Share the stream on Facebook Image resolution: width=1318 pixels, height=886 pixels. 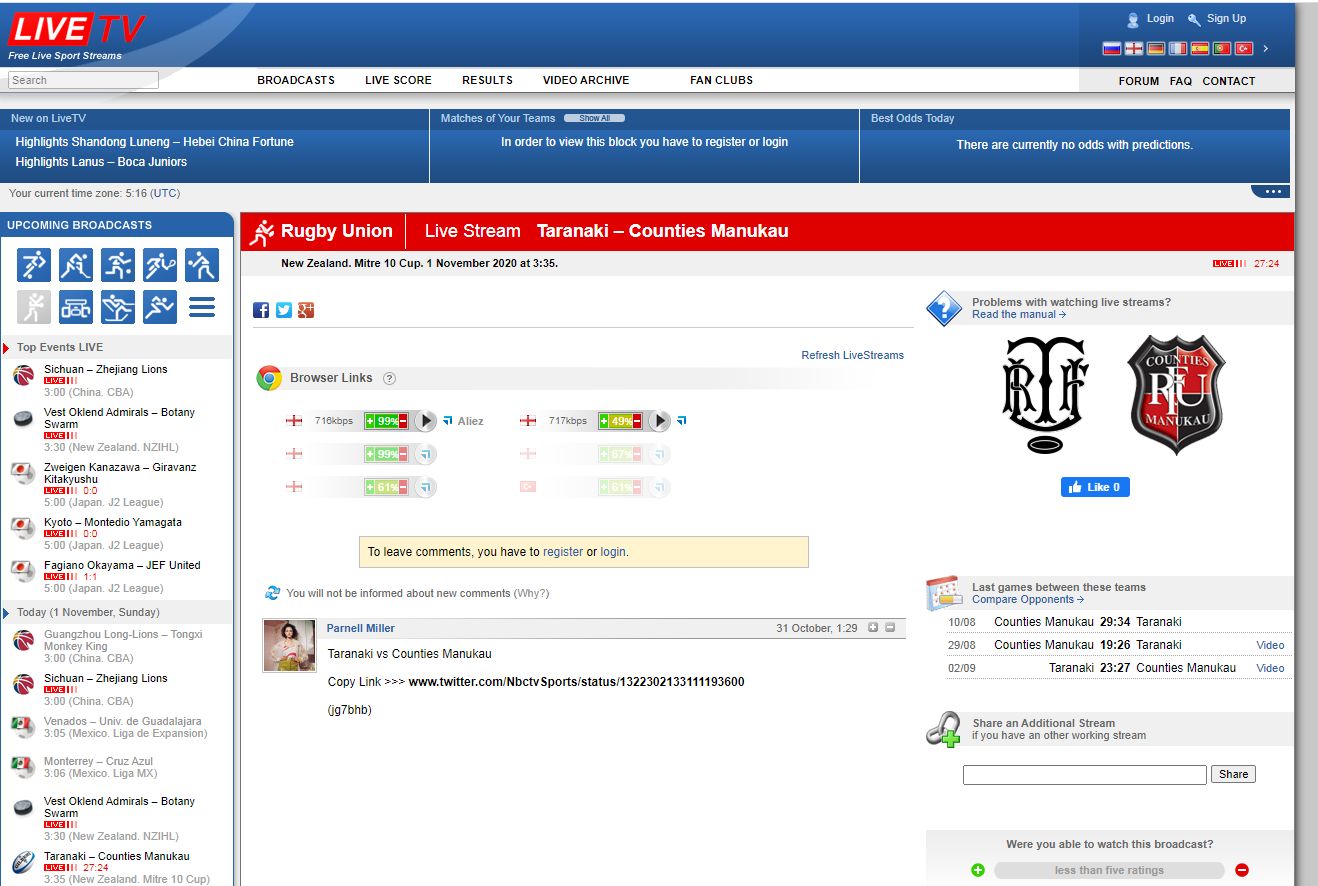pyautogui.click(x=261, y=310)
